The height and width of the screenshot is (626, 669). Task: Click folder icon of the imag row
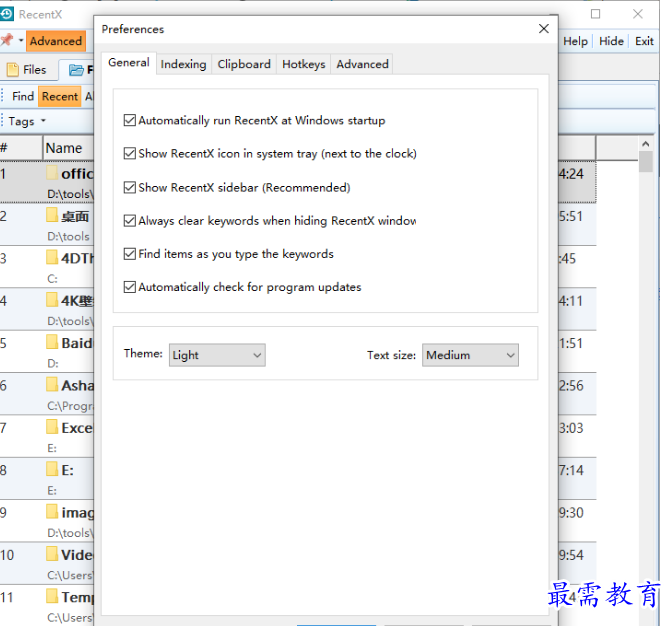tap(52, 511)
